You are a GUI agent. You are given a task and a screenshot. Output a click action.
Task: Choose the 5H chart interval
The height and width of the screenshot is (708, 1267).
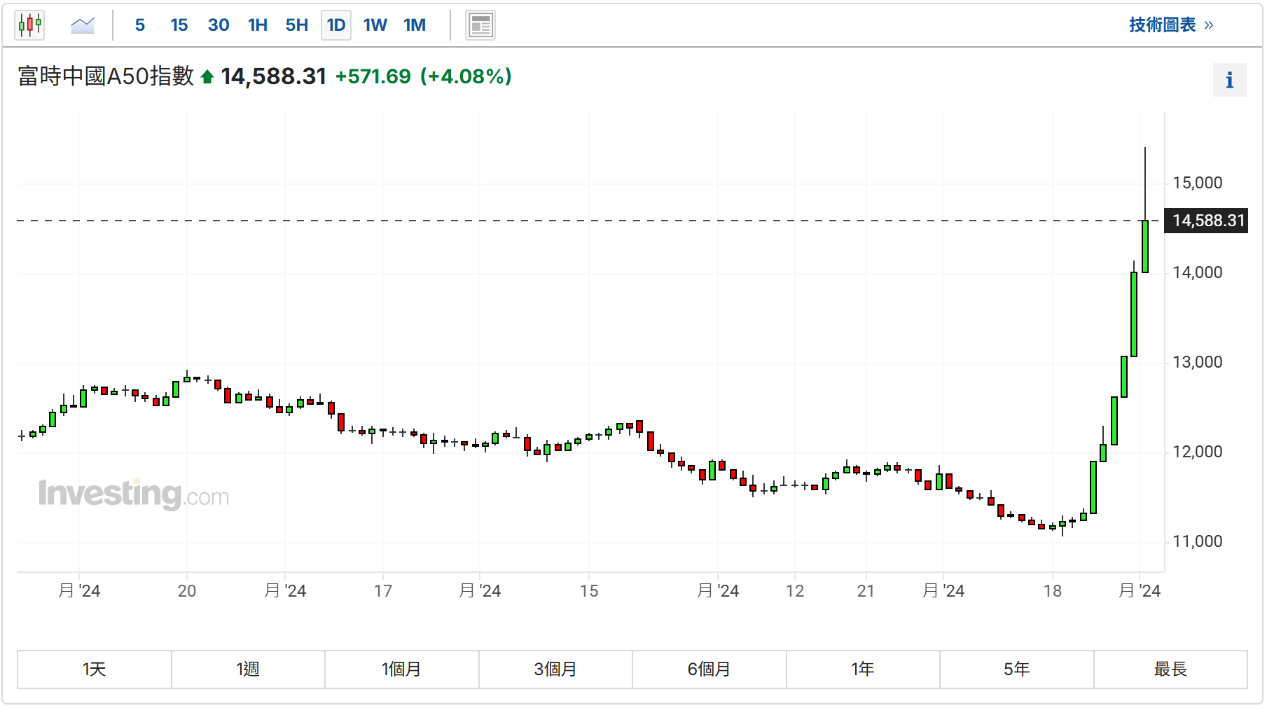click(297, 25)
